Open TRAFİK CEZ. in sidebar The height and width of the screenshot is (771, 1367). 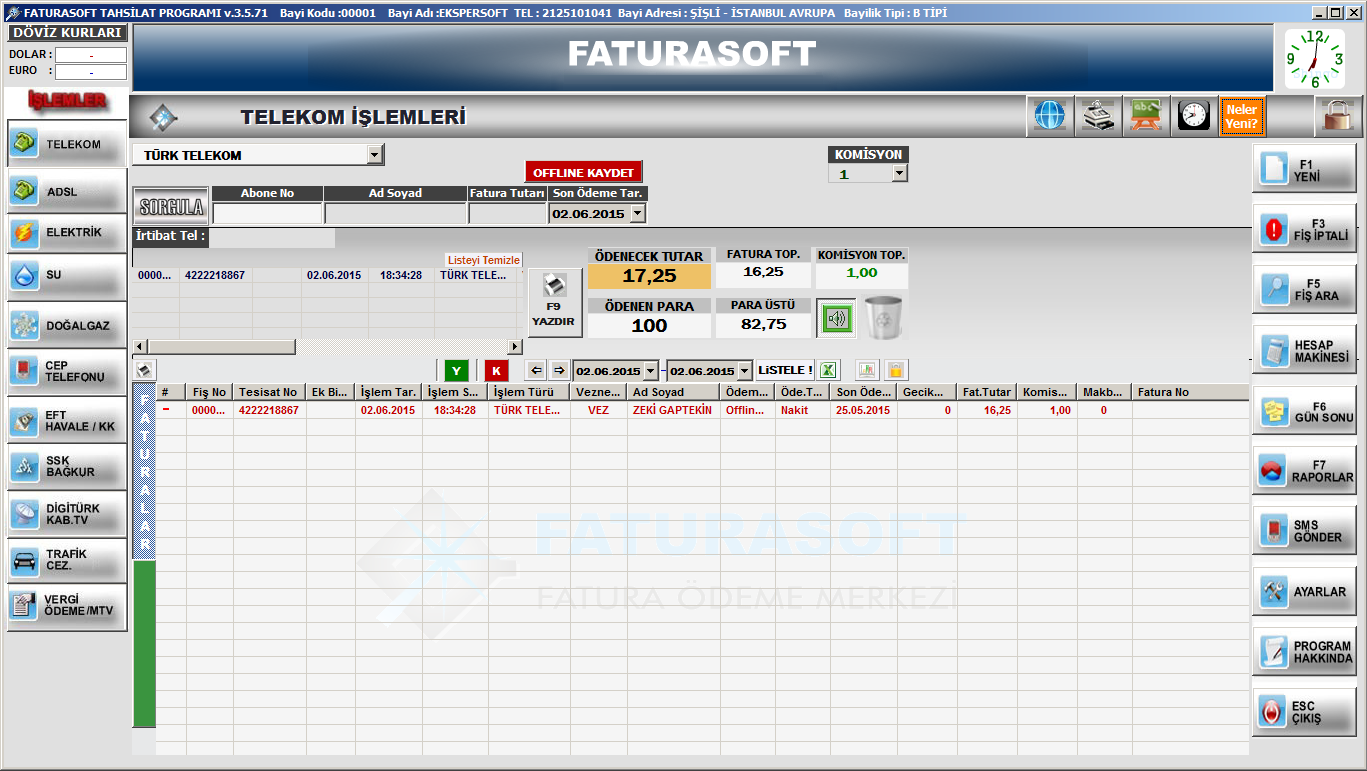coord(68,560)
